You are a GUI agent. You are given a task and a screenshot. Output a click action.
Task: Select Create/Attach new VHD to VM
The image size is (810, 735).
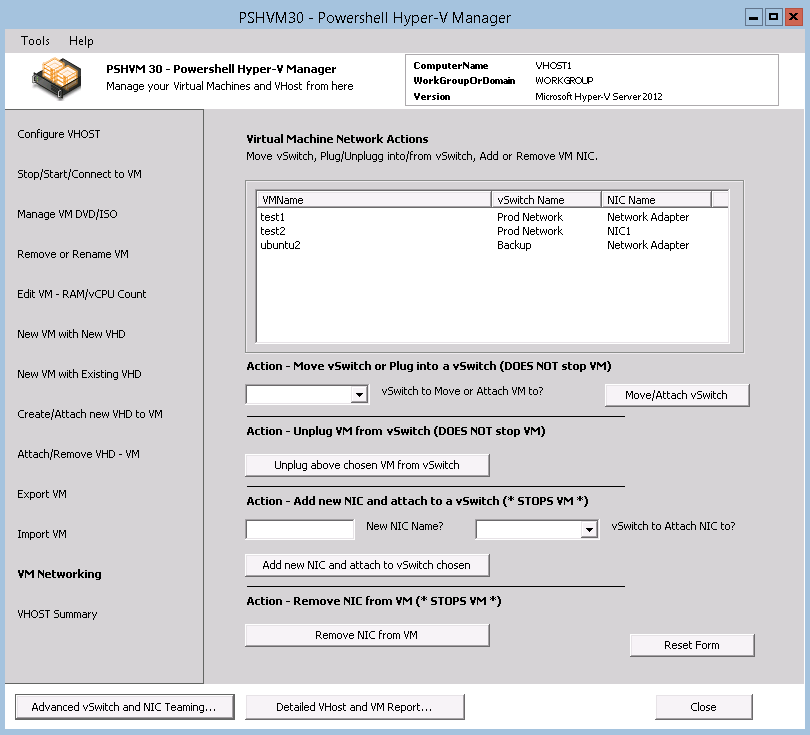90,414
